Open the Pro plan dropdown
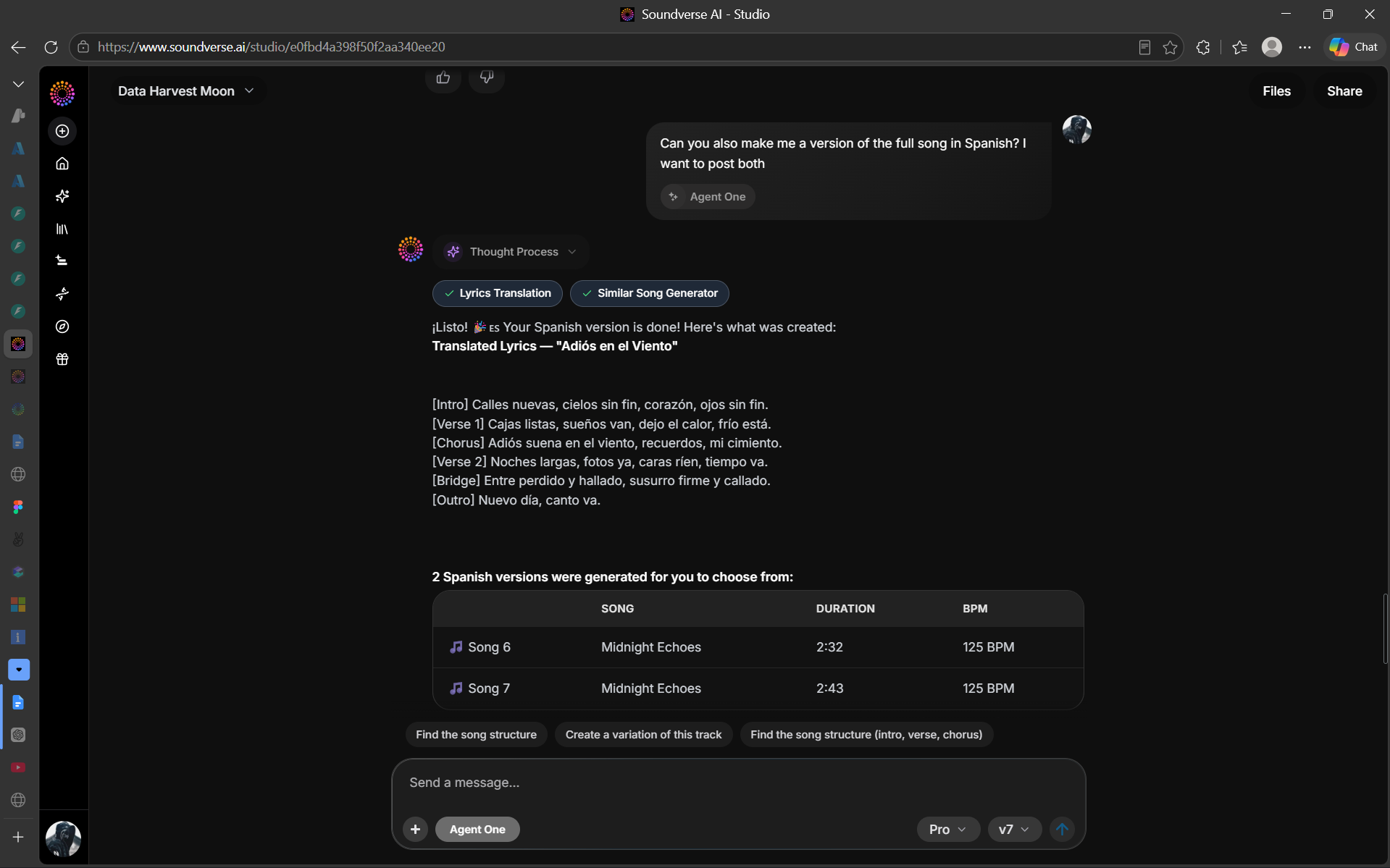The width and height of the screenshot is (1390, 868). point(948,829)
